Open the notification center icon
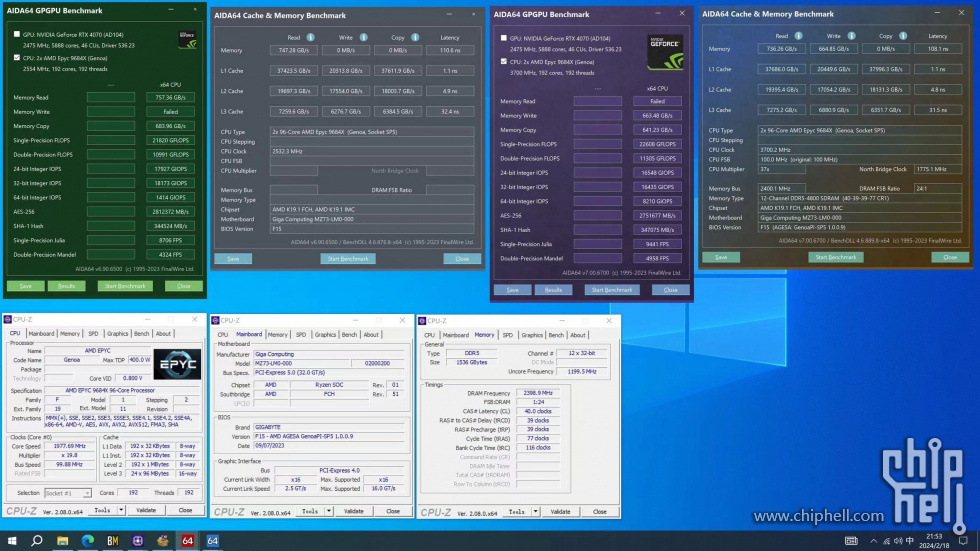 pos(964,540)
